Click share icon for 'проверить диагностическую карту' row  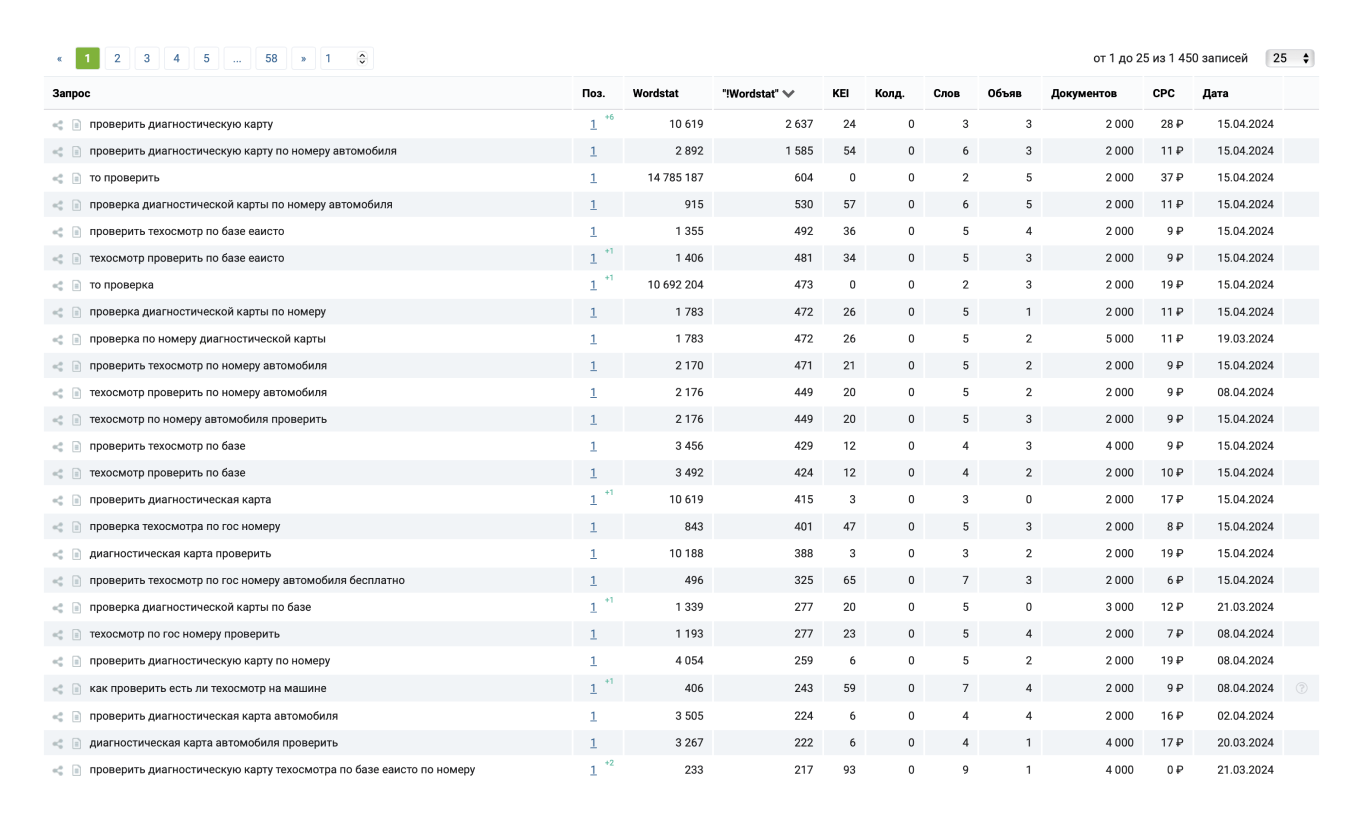pos(58,125)
